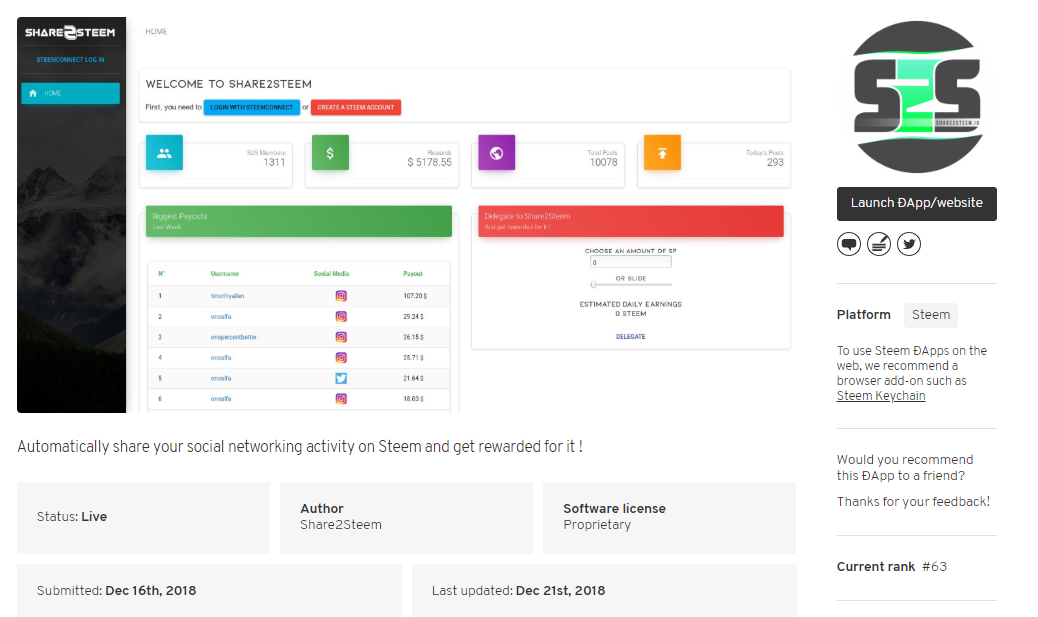Click the Software license Proprietary box
1038x617 pixels.
tap(669, 518)
